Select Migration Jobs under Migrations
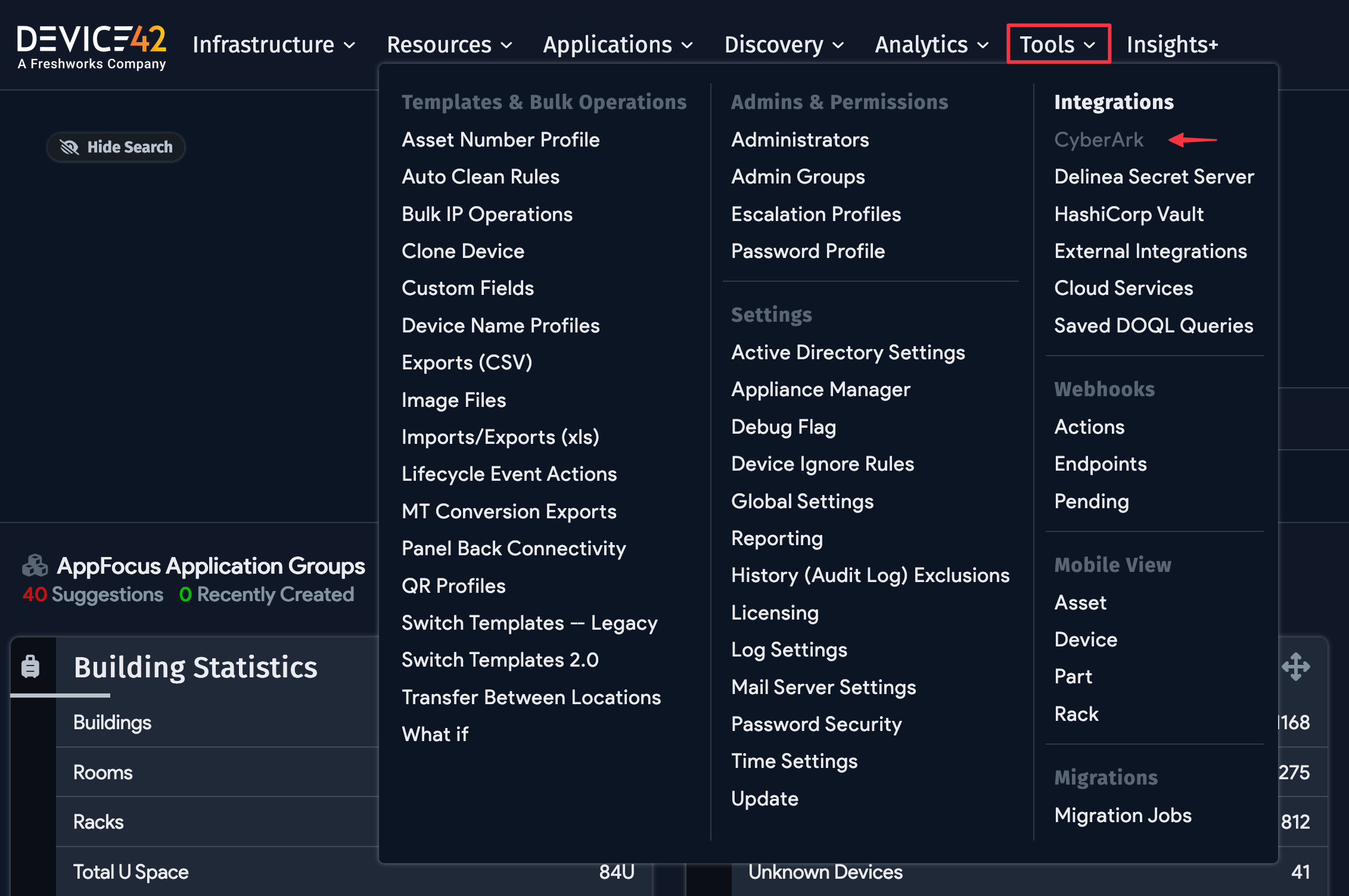This screenshot has height=896, width=1349. click(x=1123, y=815)
